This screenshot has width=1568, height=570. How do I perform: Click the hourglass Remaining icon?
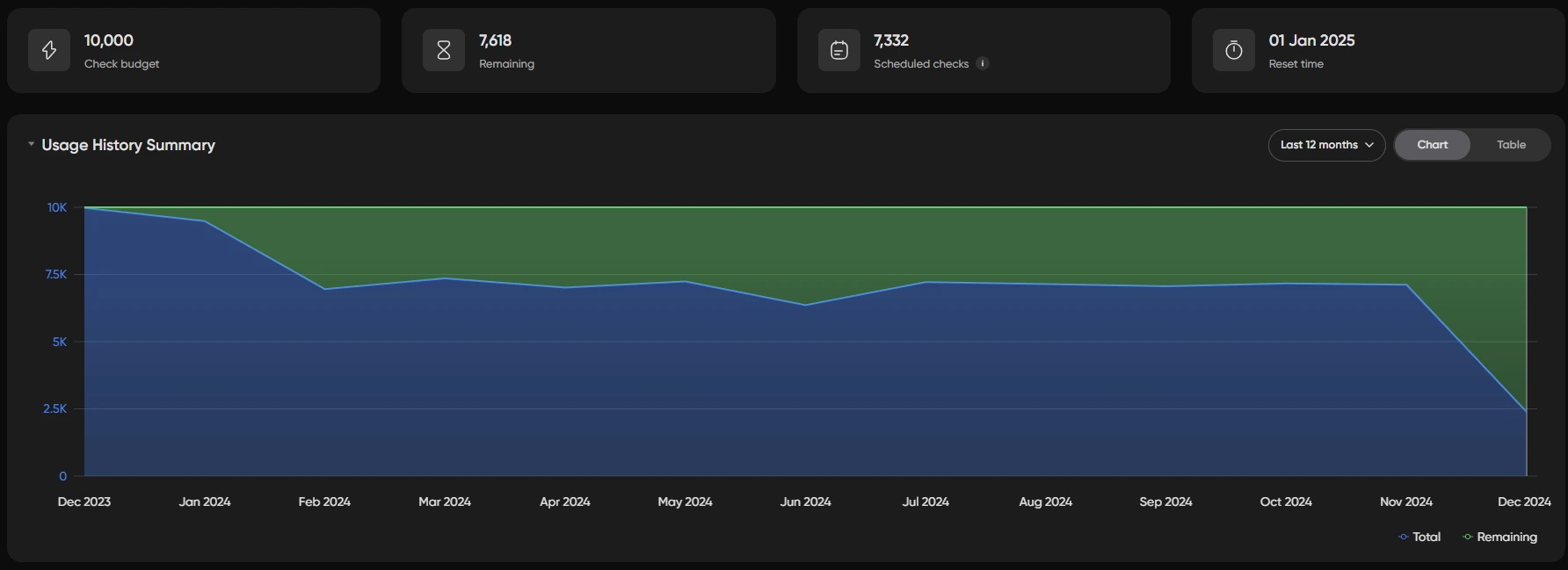444,51
